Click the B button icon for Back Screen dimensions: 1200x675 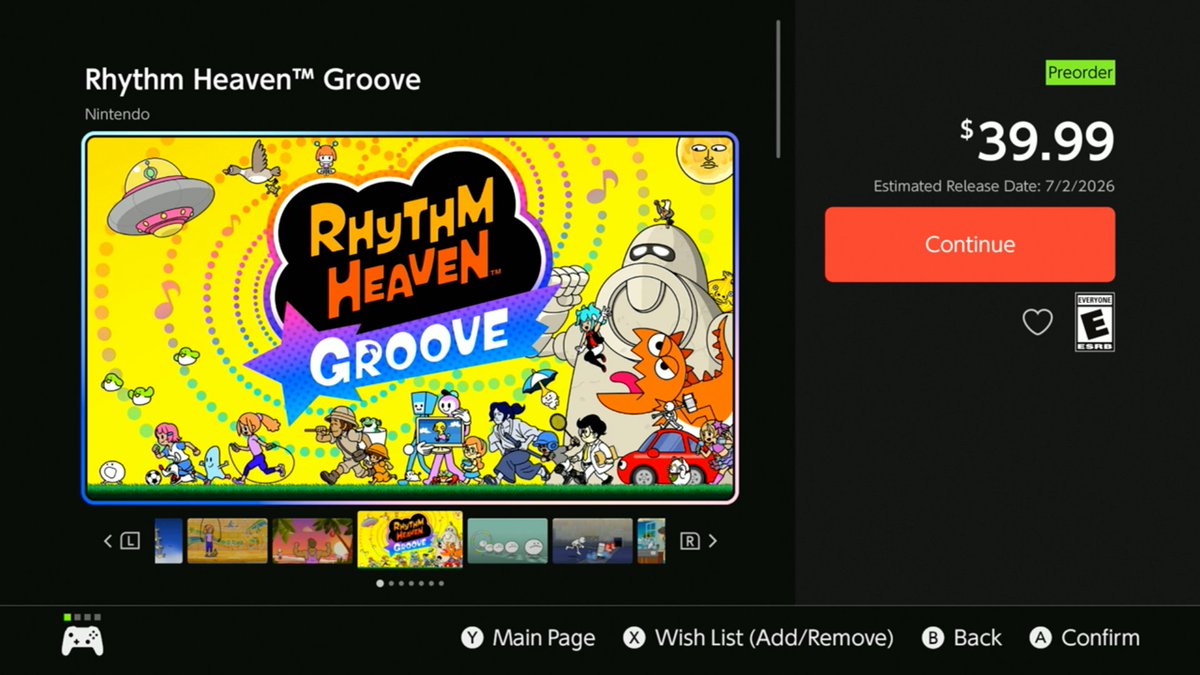pos(933,638)
